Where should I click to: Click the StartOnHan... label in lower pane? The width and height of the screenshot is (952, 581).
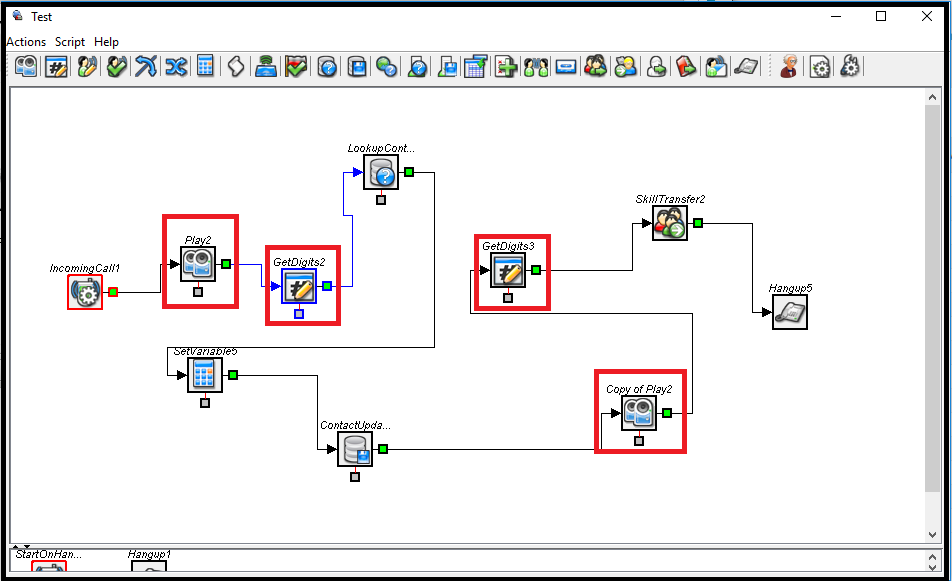[x=49, y=554]
